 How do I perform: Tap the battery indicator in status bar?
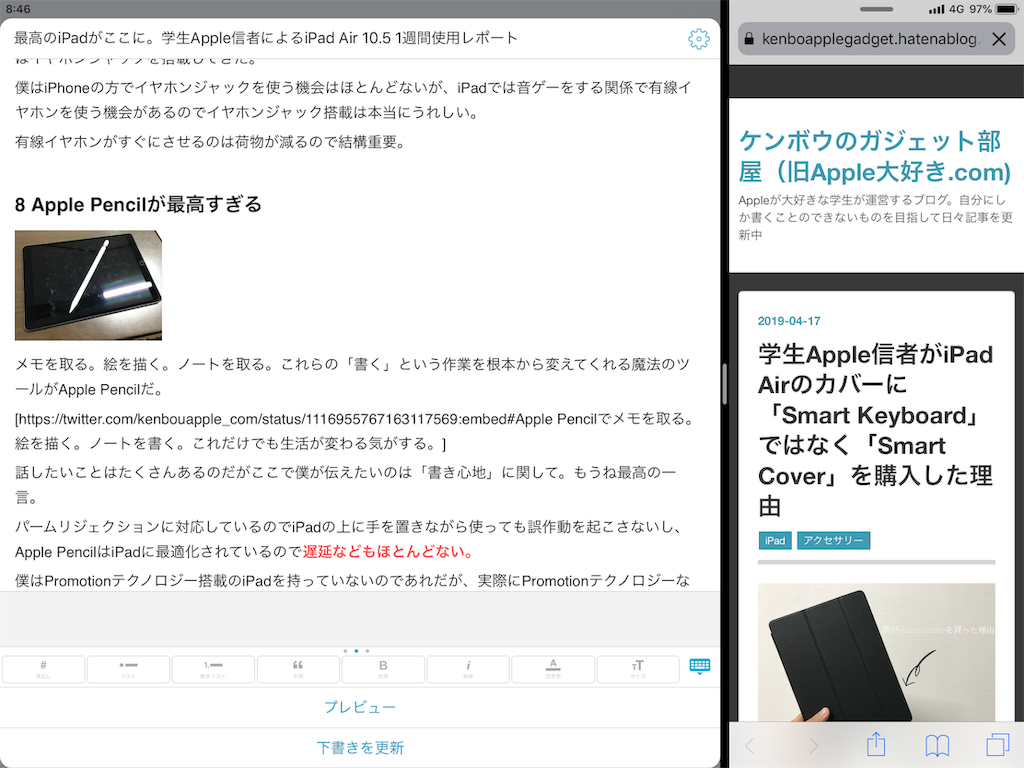1006,9
